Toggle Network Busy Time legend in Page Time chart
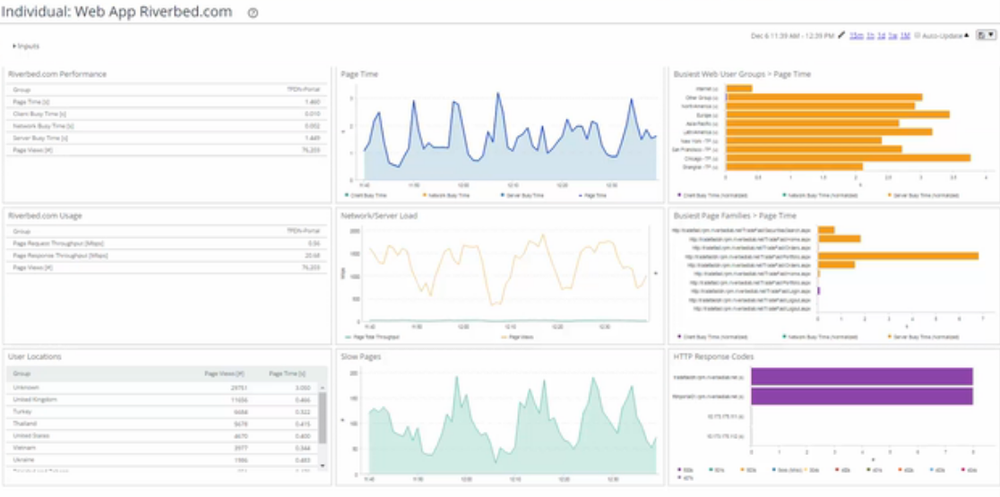 coord(445,195)
